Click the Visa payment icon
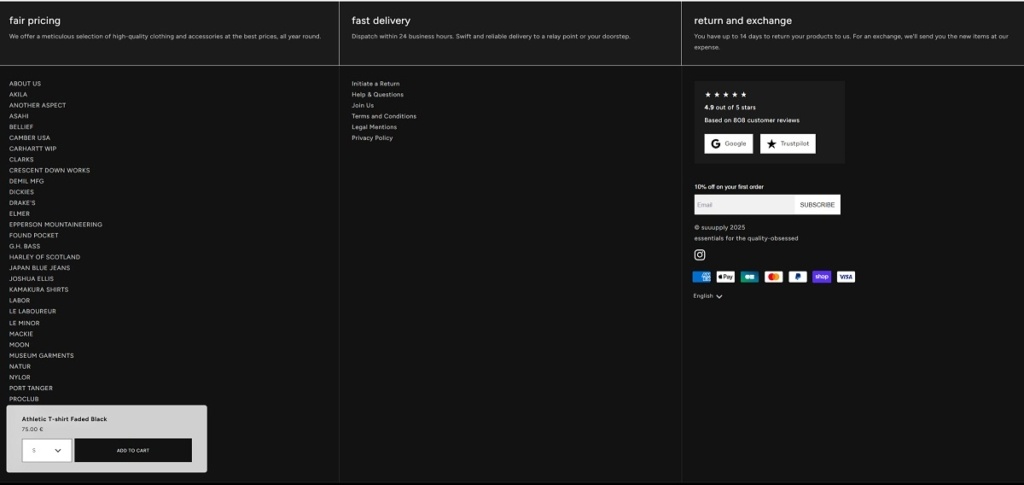Viewport: 1024px width, 485px height. pos(846,277)
